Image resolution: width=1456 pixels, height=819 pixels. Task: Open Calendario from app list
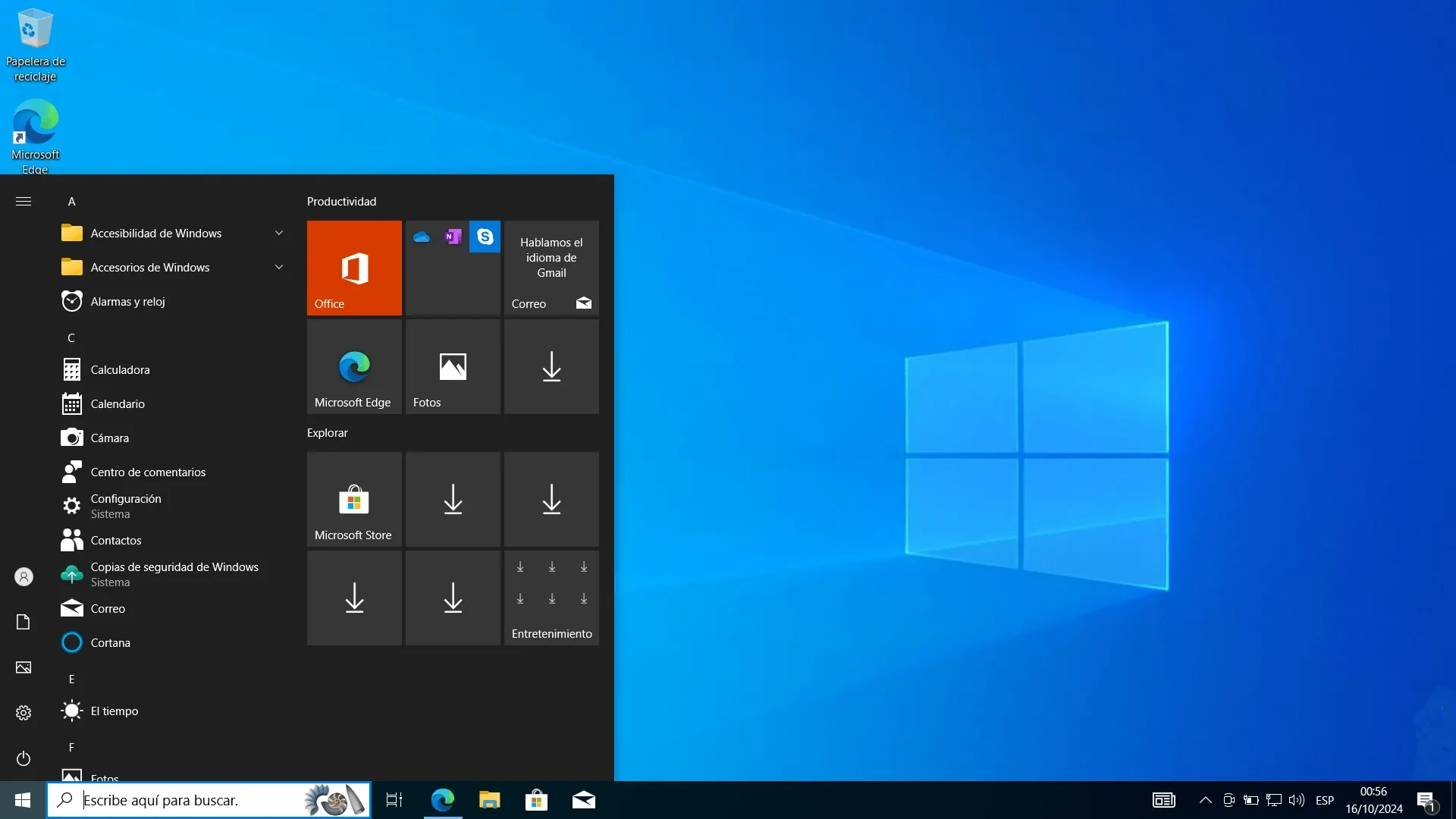click(174, 403)
